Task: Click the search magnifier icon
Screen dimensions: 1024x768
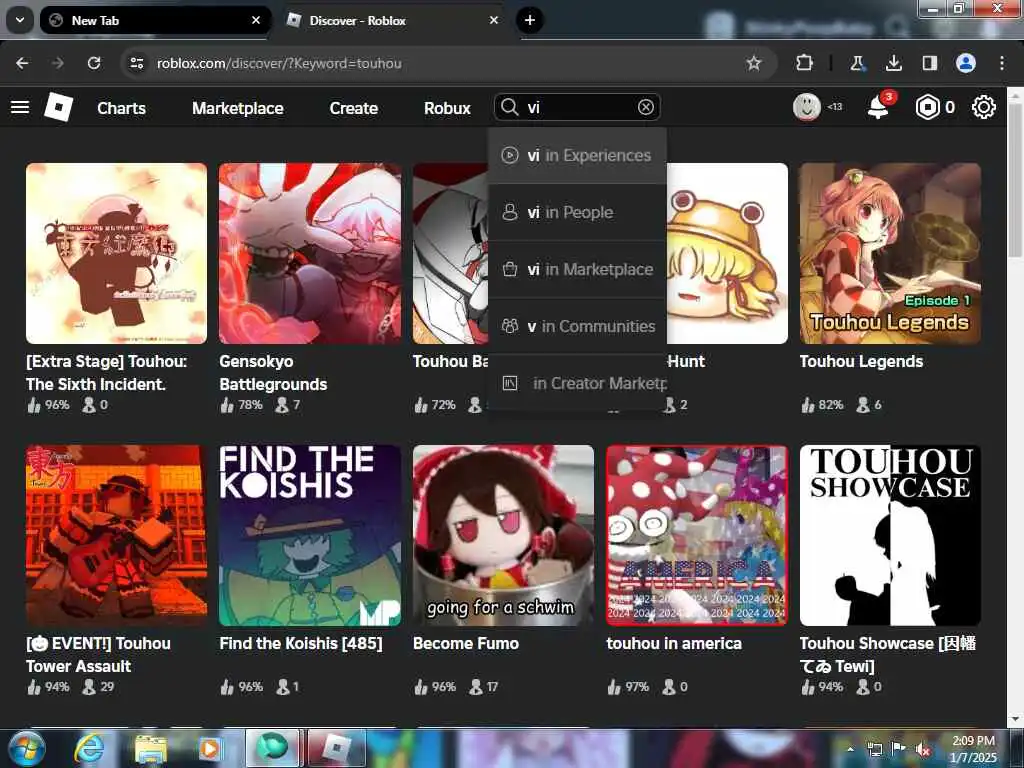Action: tap(509, 107)
